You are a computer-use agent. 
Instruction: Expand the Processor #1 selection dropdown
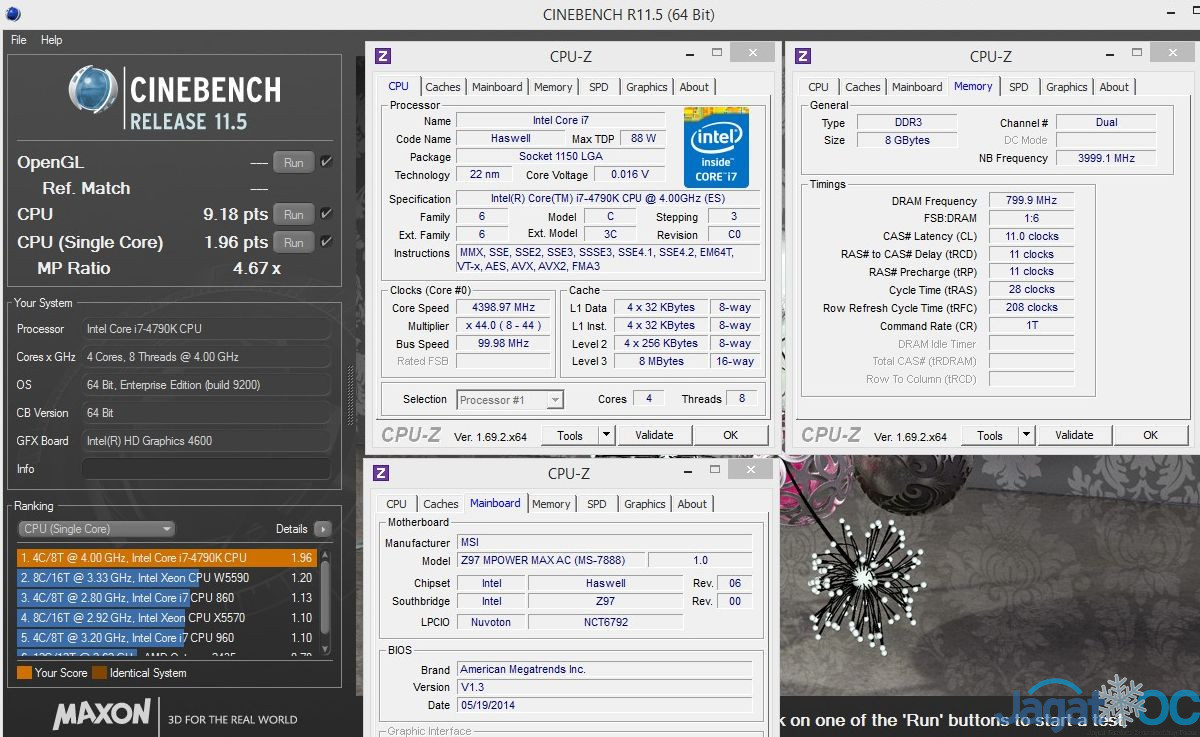(554, 400)
